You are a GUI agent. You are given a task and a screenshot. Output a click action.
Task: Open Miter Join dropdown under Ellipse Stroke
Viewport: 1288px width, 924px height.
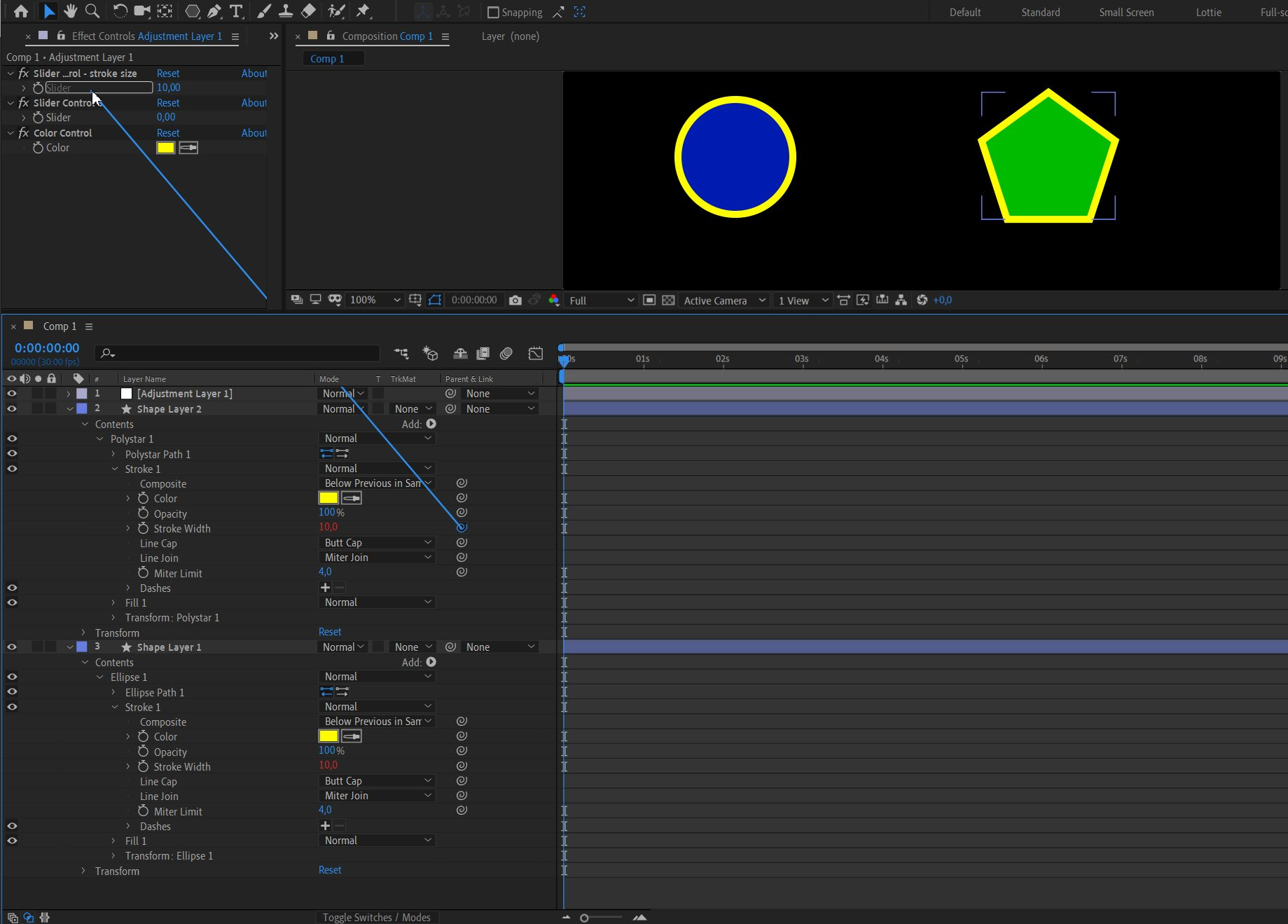(x=378, y=796)
